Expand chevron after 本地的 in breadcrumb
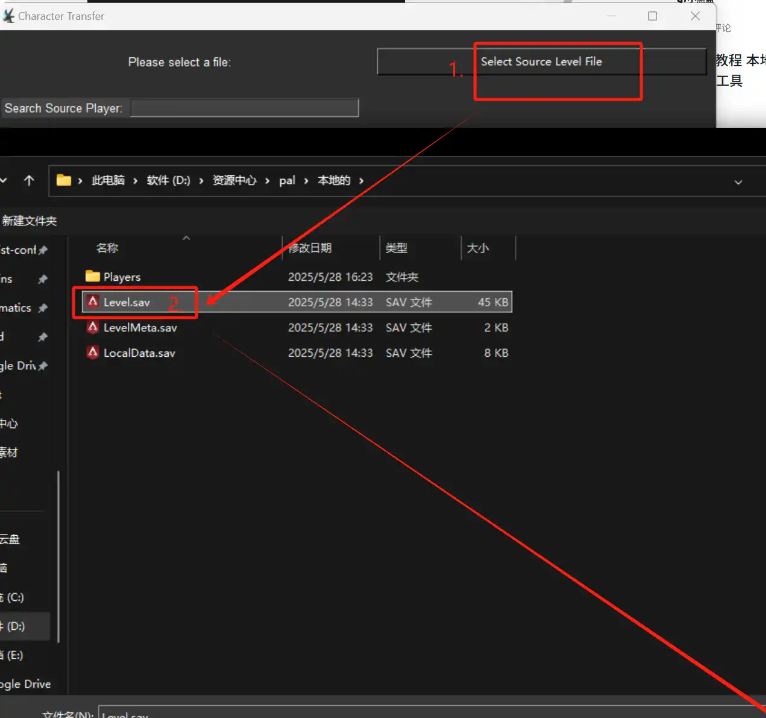This screenshot has width=766, height=718. point(362,181)
